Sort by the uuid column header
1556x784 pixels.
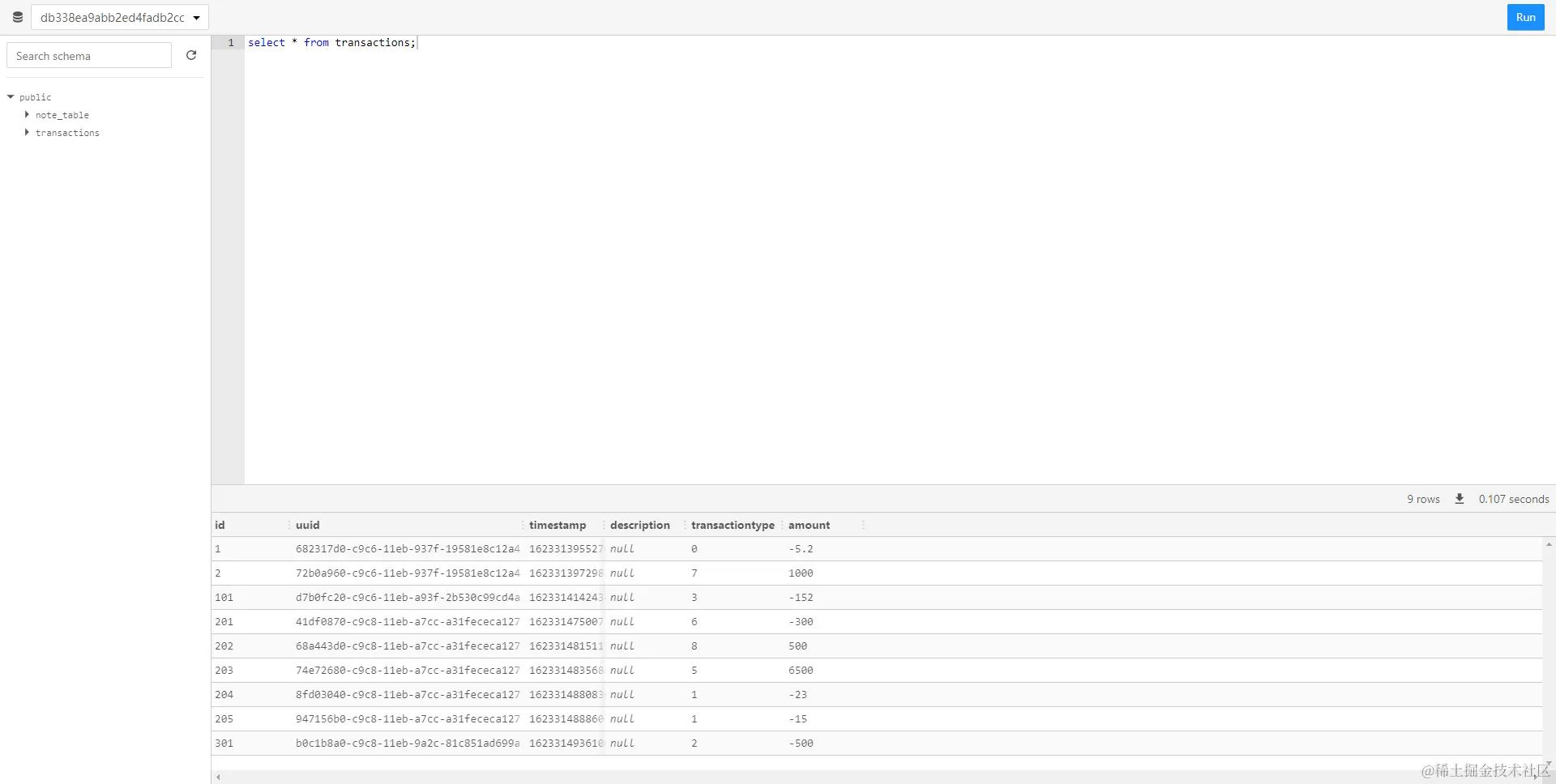click(307, 525)
